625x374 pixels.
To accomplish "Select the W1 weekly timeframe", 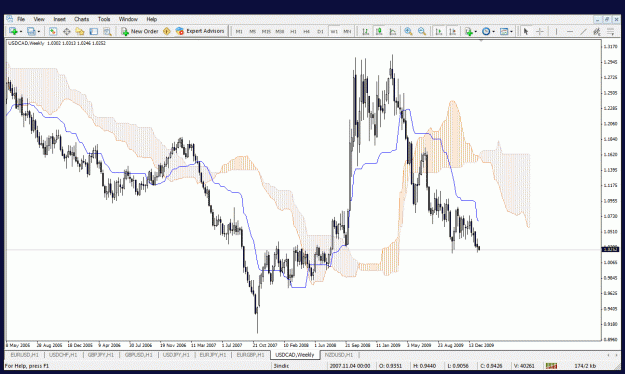I will click(x=334, y=31).
